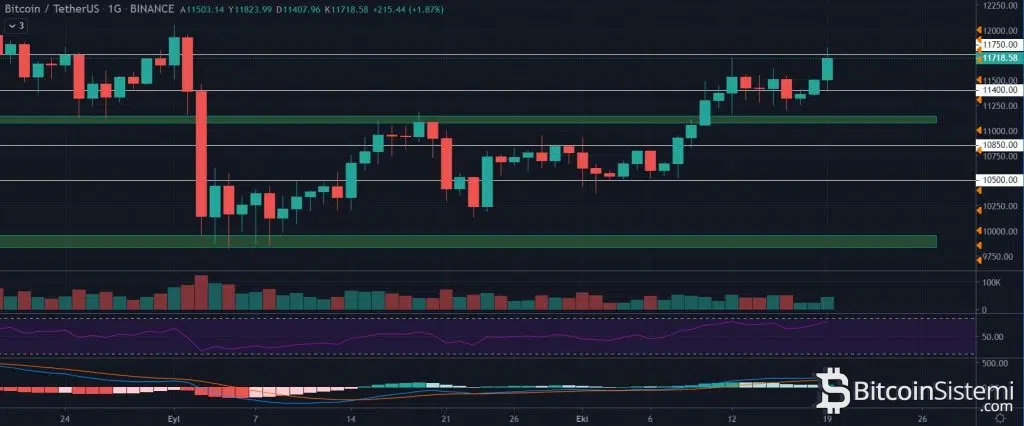Select the lower green support zone rectangle
The width and height of the screenshot is (1024, 426).
(x=468, y=241)
